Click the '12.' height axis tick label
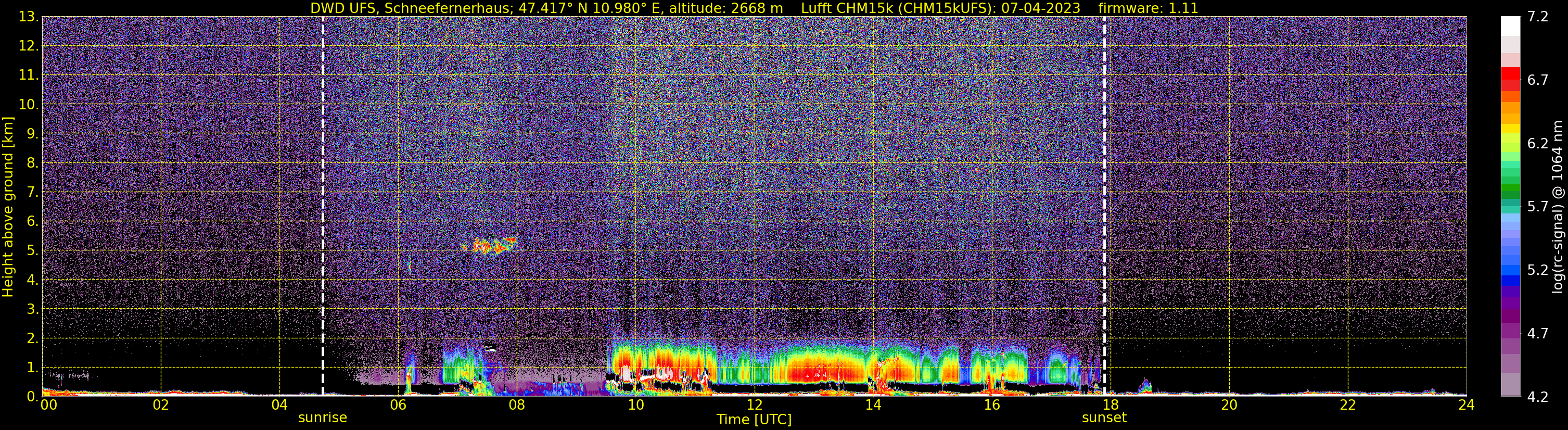The width and height of the screenshot is (1568, 430). [x=29, y=46]
